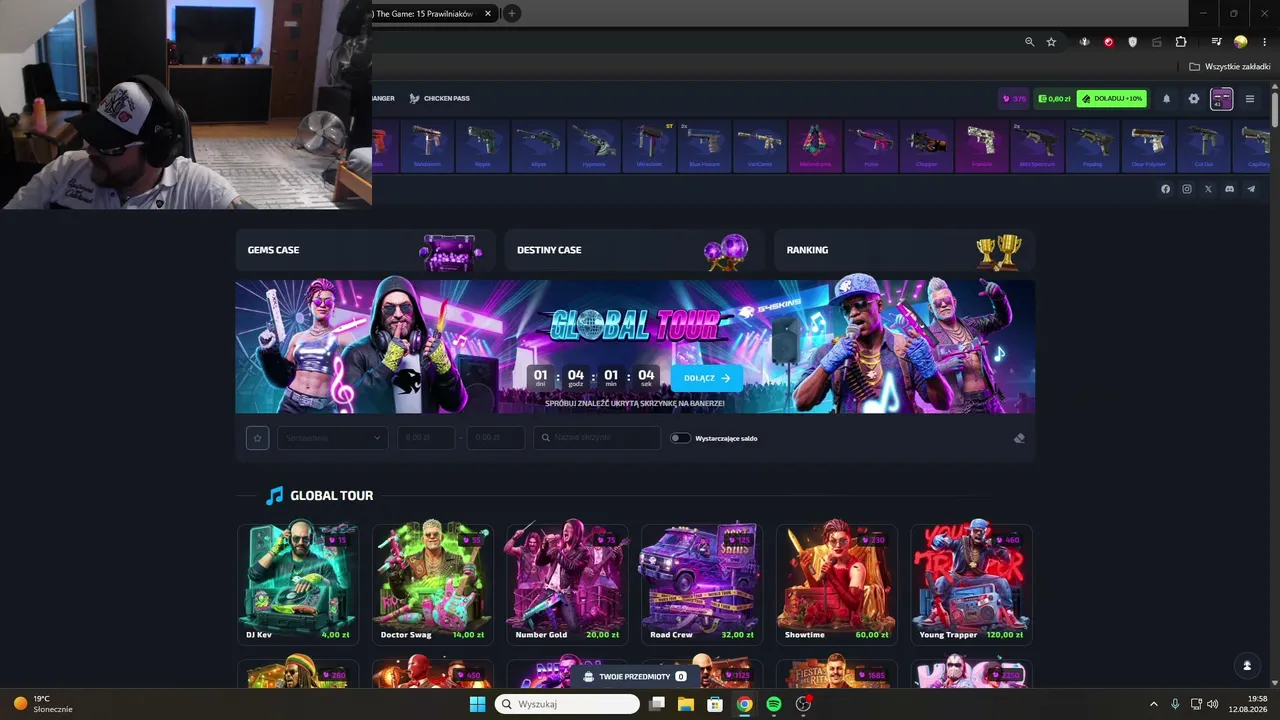
Task: Open the Destiny Case section
Action: point(634,250)
